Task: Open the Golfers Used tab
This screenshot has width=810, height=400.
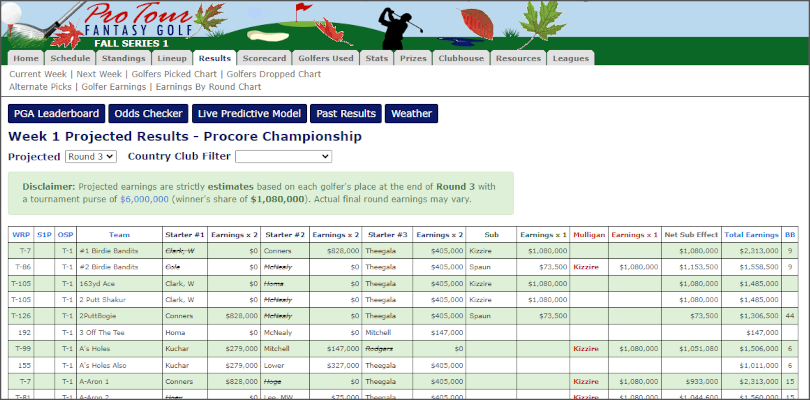Action: (325, 58)
